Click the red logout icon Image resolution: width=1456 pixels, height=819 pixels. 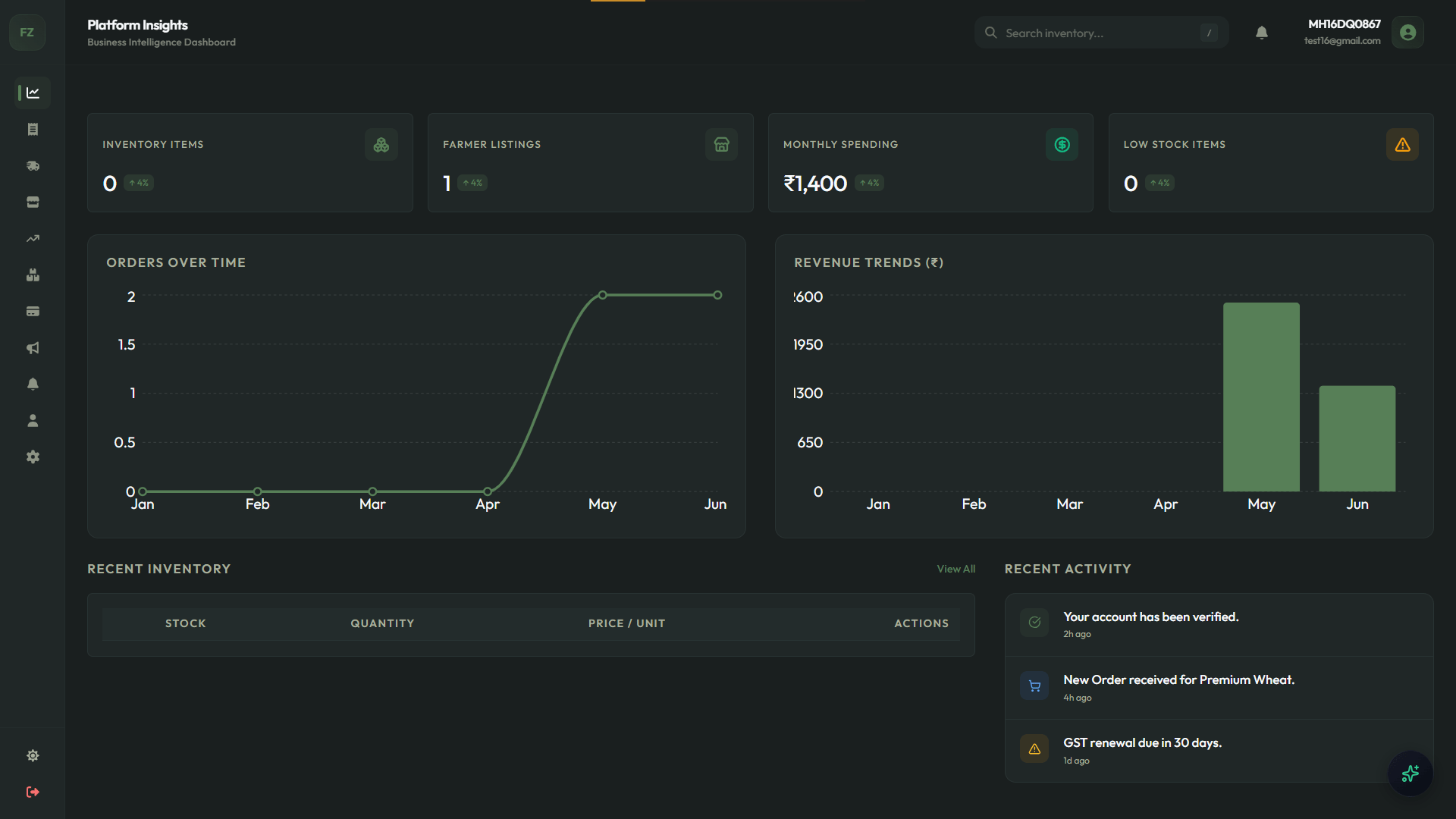33,792
